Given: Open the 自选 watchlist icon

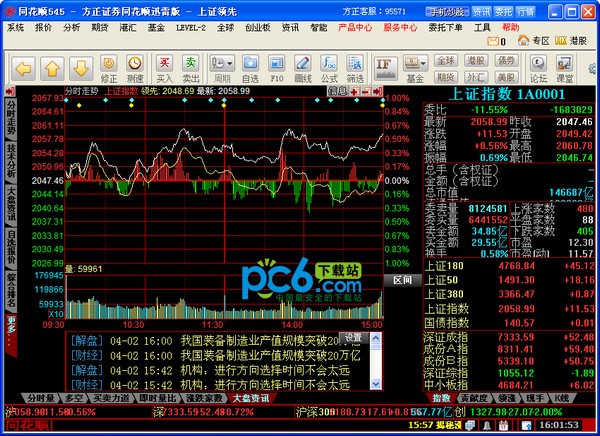Looking at the screenshot, I should point(251,69).
